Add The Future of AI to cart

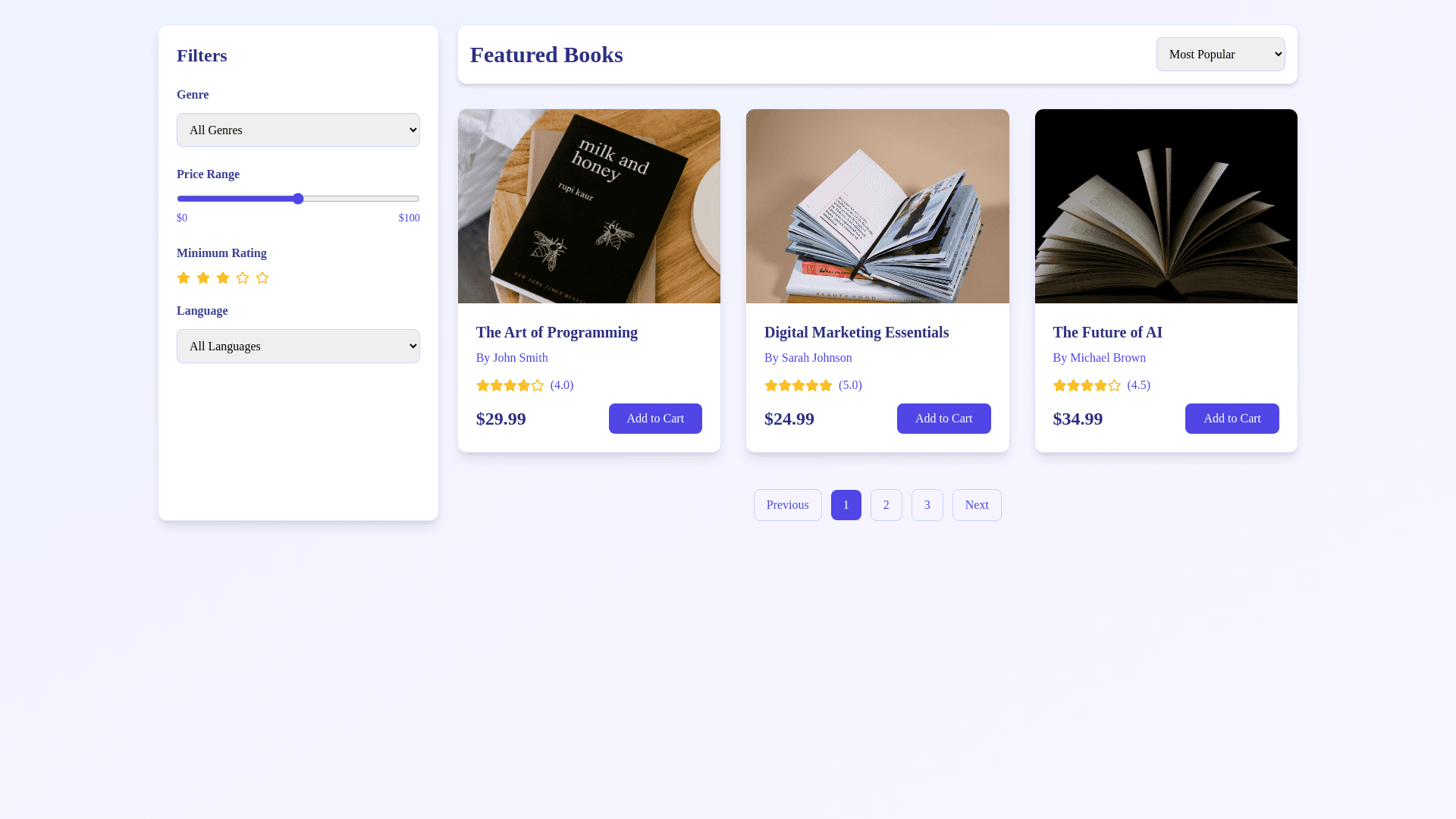tap(1232, 418)
